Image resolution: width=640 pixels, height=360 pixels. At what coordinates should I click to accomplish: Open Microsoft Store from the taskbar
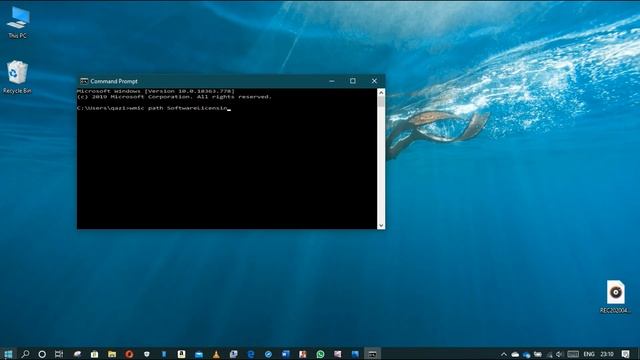94,354
